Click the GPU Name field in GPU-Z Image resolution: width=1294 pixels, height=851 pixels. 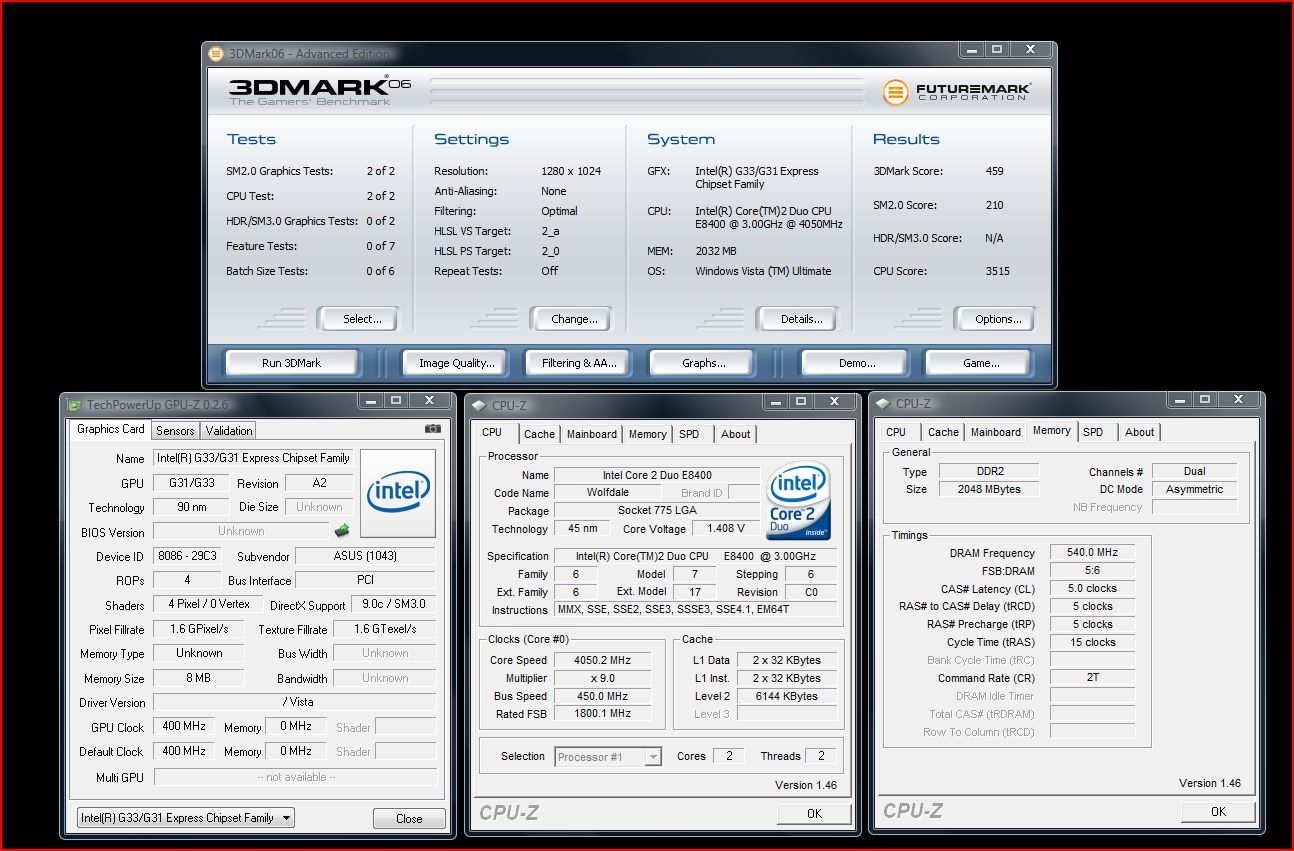[x=254, y=458]
